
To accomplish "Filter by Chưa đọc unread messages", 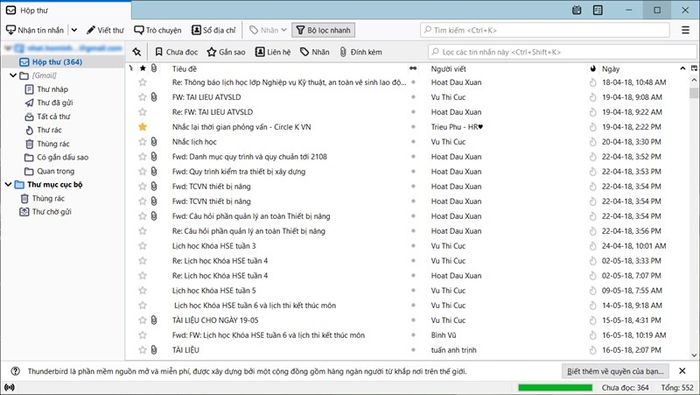I will click(x=176, y=52).
